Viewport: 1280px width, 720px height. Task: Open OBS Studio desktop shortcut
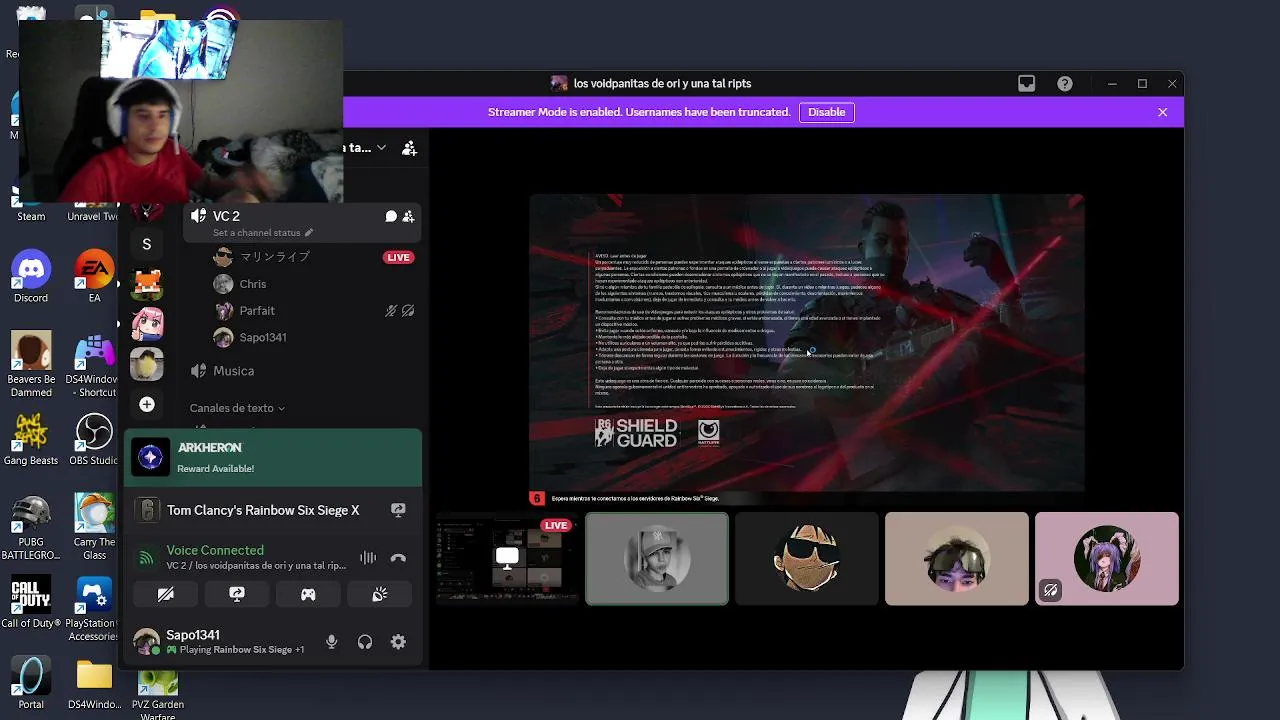click(94, 440)
